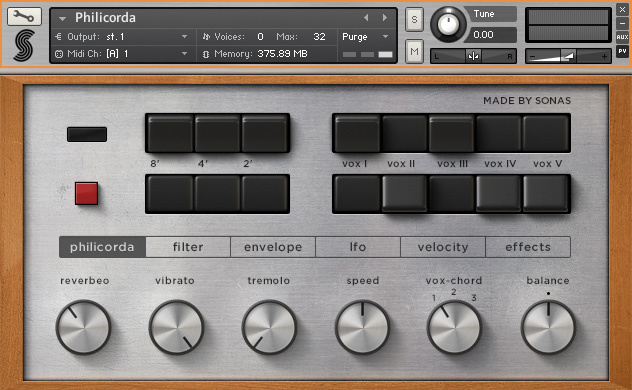Open the Midi Ch dropdown
Viewport: 632px width, 390px height.
[x=121, y=53]
